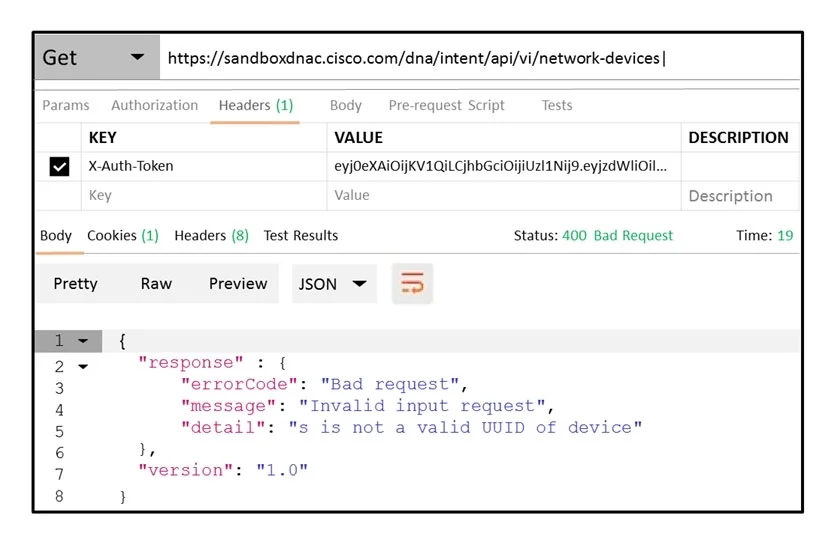The width and height of the screenshot is (839, 539).
Task: Open the Test Results tab
Action: tap(301, 236)
